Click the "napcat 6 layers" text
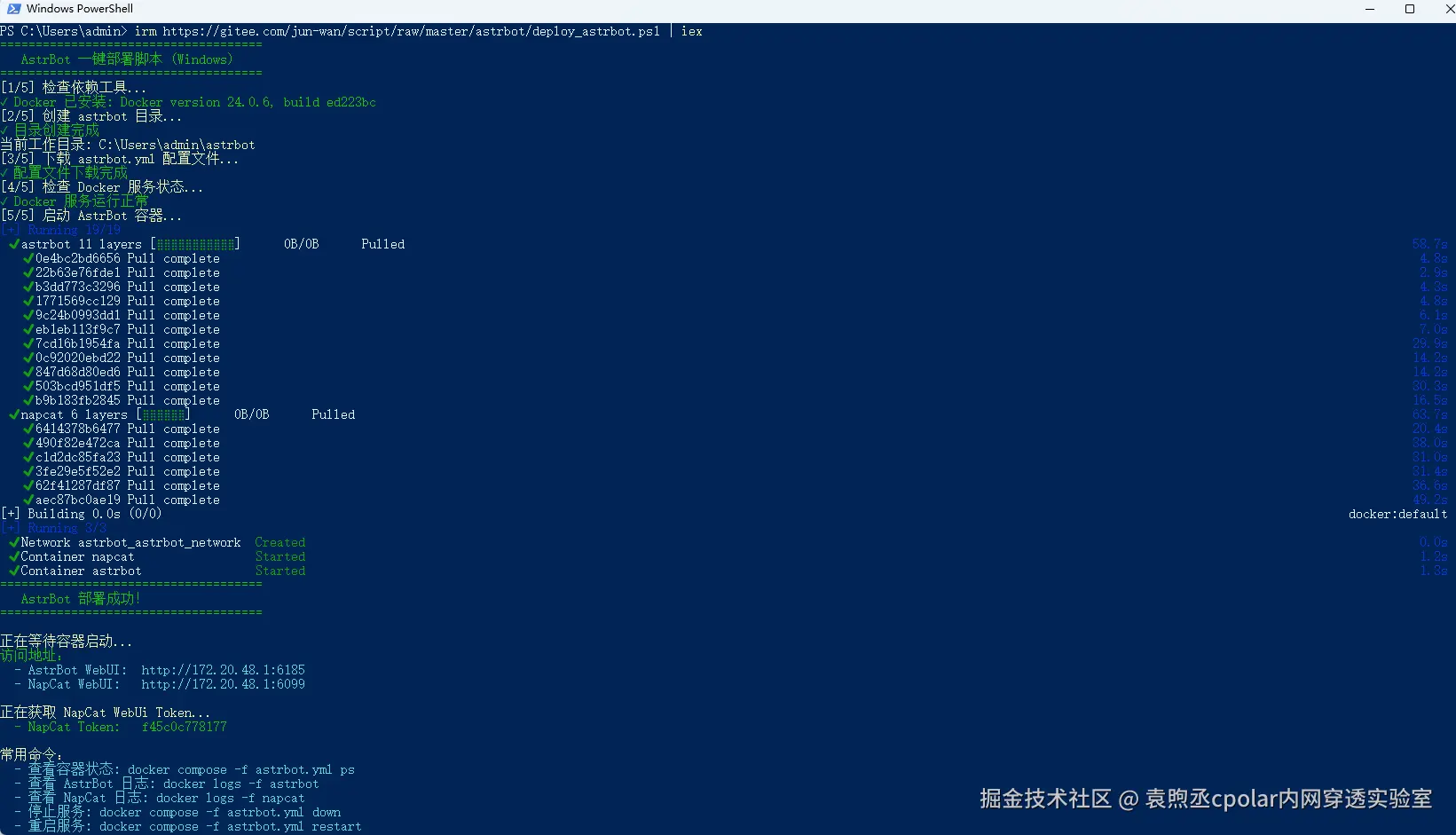1456x835 pixels. [75, 414]
